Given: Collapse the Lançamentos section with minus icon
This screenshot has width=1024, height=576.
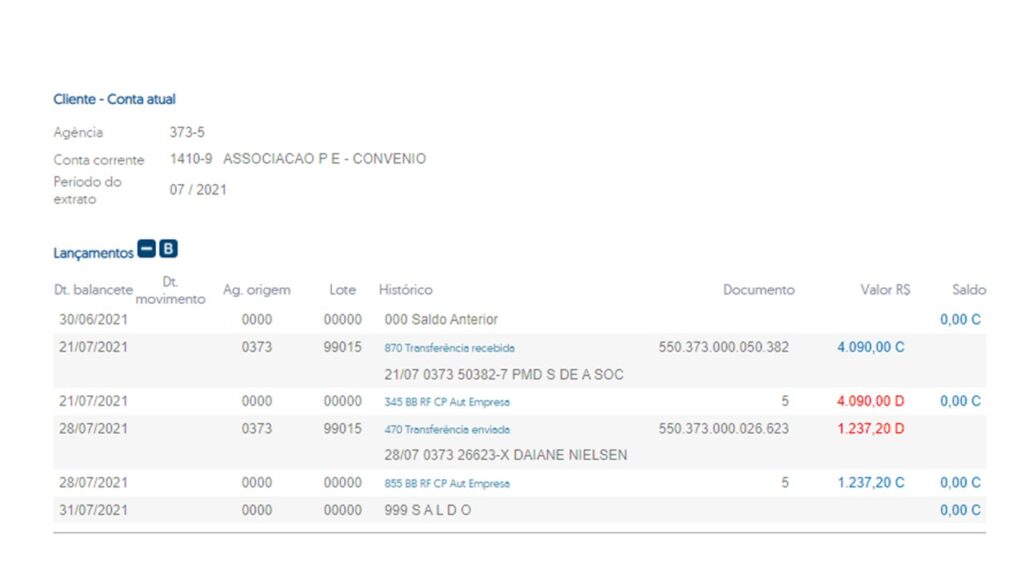Looking at the screenshot, I should tap(147, 249).
